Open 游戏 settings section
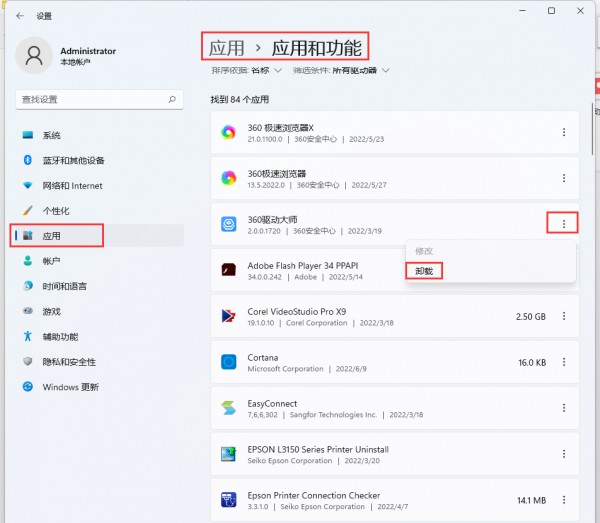 99,311
